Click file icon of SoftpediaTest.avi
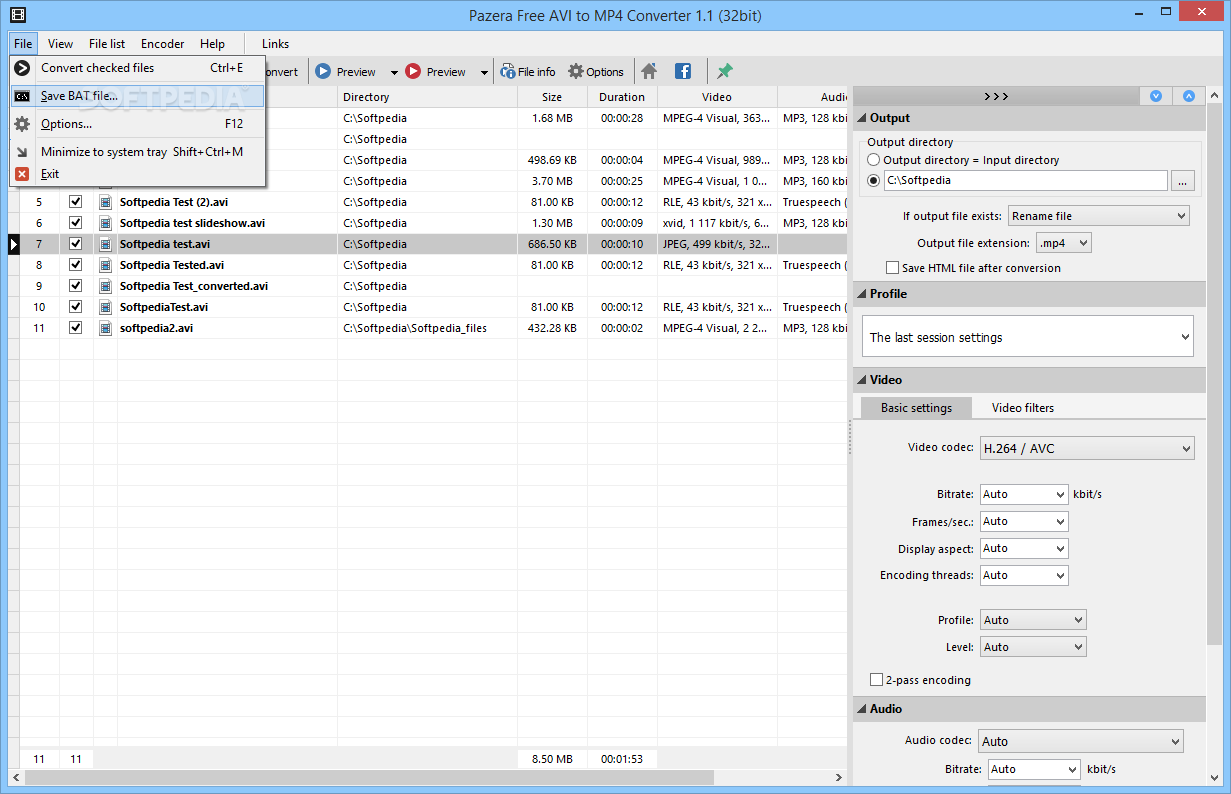The width and height of the screenshot is (1231, 794). tap(105, 307)
